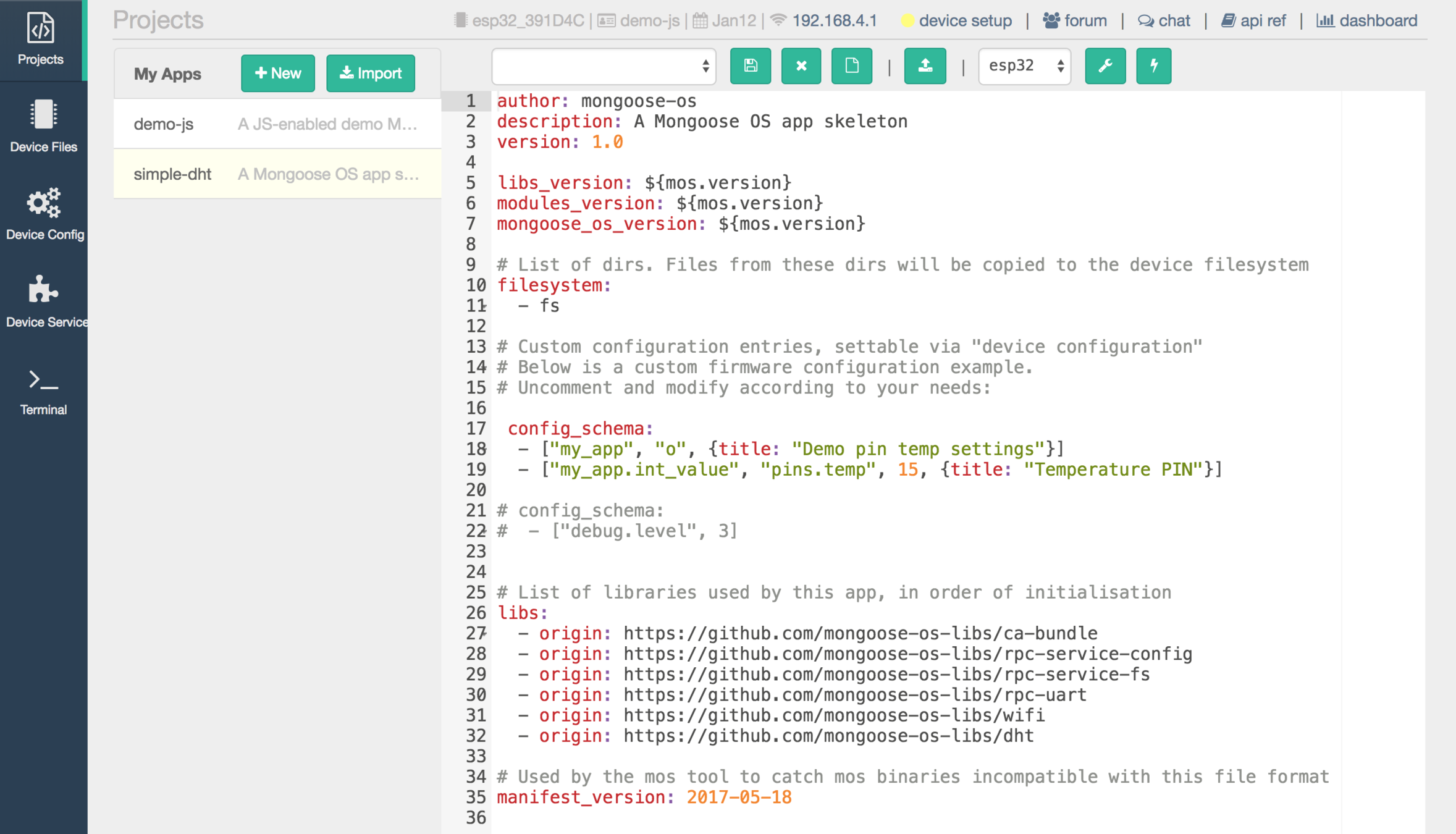
Task: Click the delete file X icon
Action: (801, 65)
